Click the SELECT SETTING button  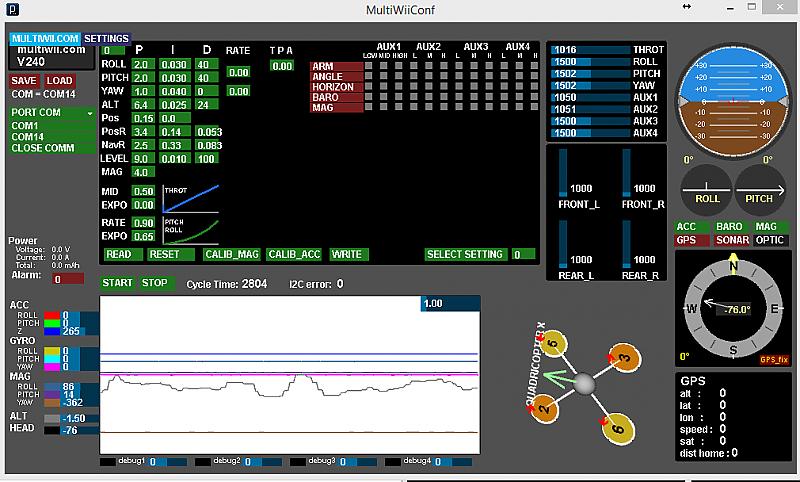point(465,254)
